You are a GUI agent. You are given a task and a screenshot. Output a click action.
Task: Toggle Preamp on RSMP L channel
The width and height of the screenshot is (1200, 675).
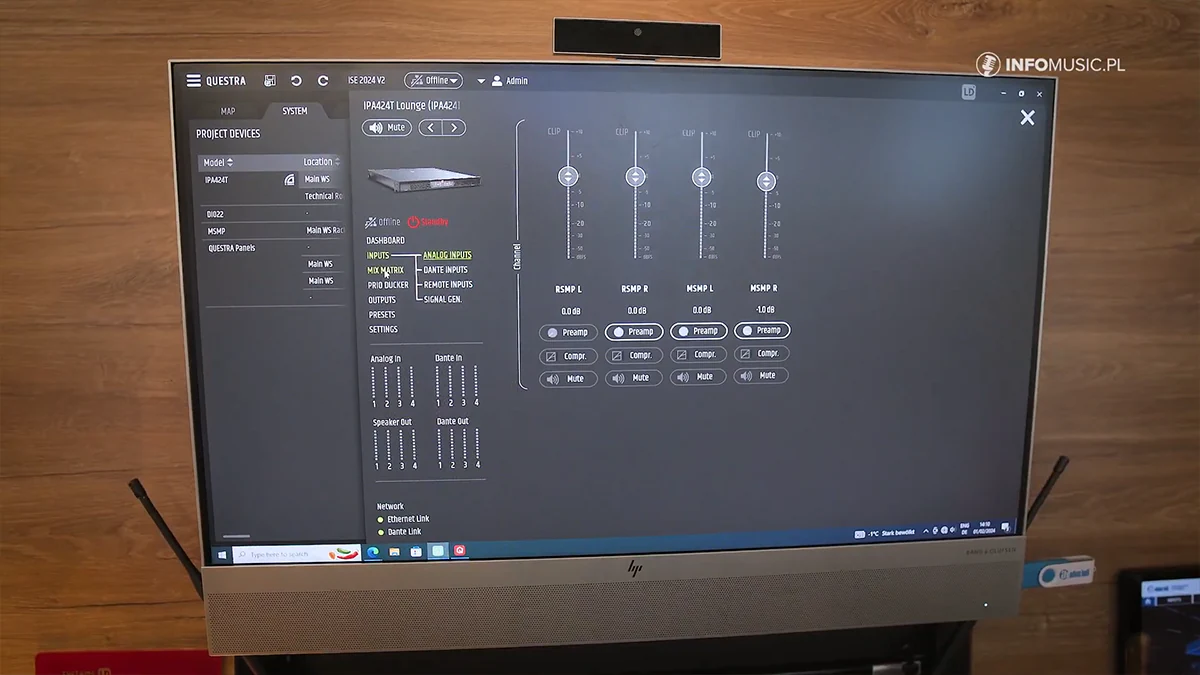coord(568,332)
